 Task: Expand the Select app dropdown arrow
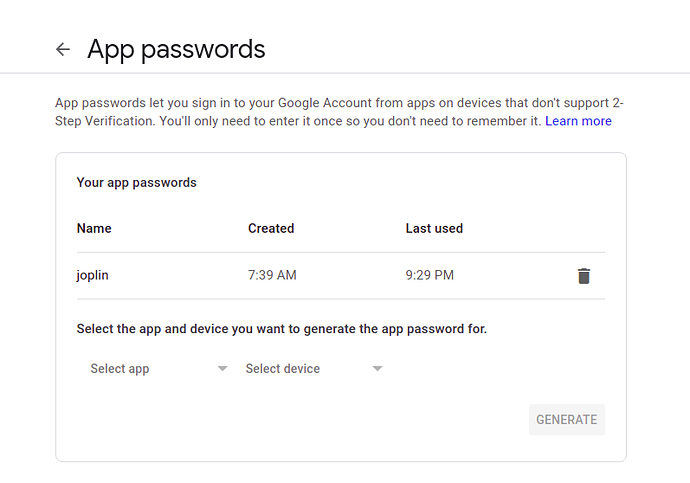[x=223, y=368]
